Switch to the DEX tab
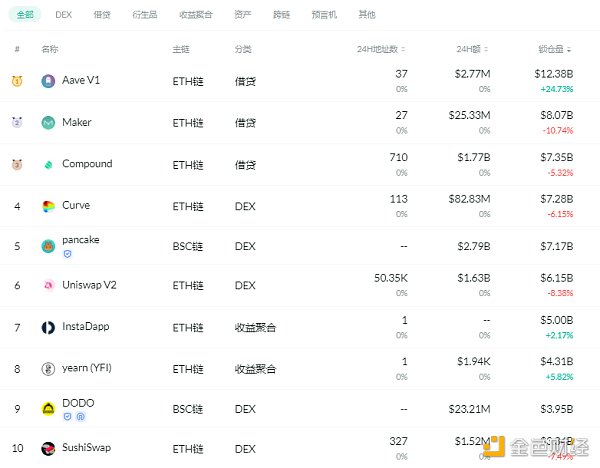600x468 pixels. pyautogui.click(x=64, y=15)
